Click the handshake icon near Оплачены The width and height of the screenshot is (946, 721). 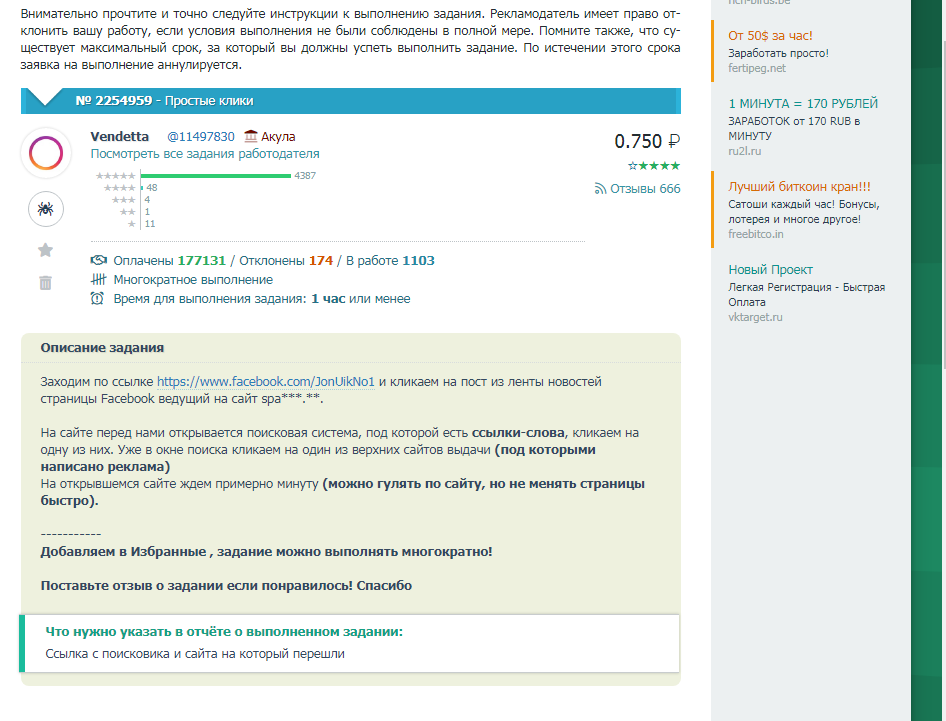pyautogui.click(x=98, y=260)
